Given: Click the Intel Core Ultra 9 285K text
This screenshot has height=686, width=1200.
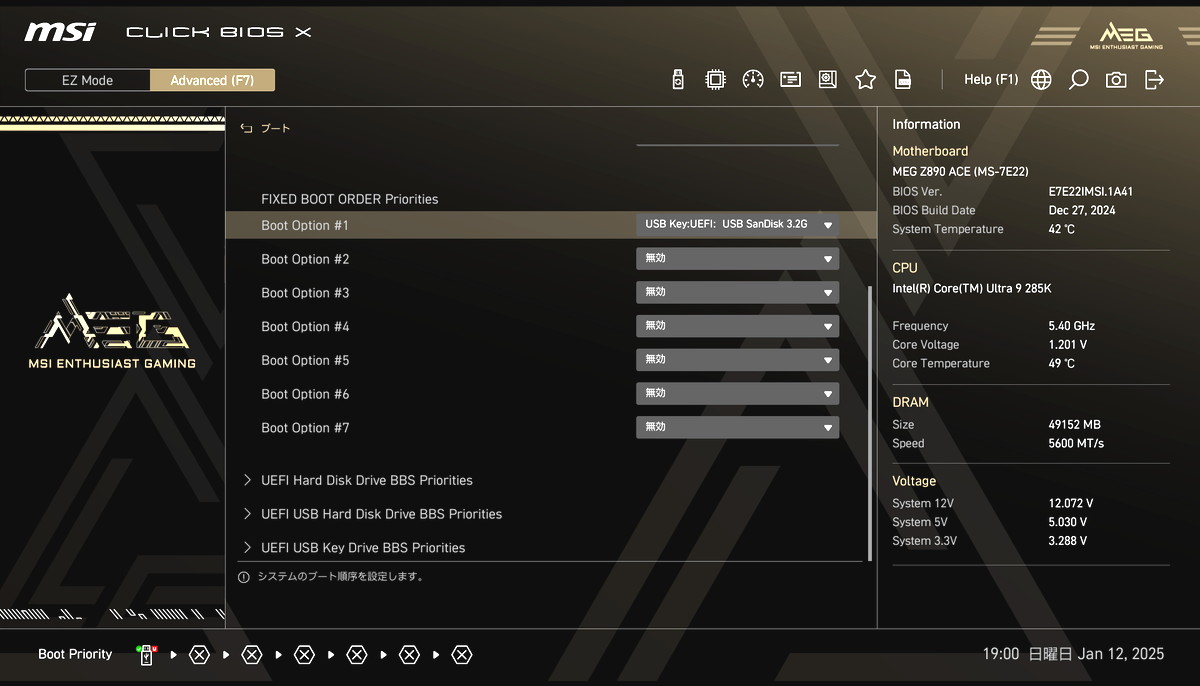Looking at the screenshot, I should click(x=972, y=289).
